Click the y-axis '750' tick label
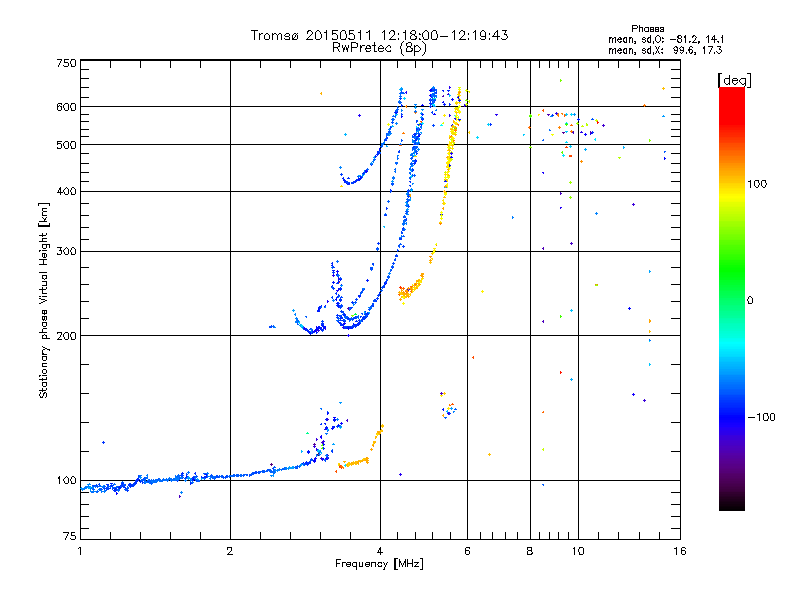 coord(66,63)
